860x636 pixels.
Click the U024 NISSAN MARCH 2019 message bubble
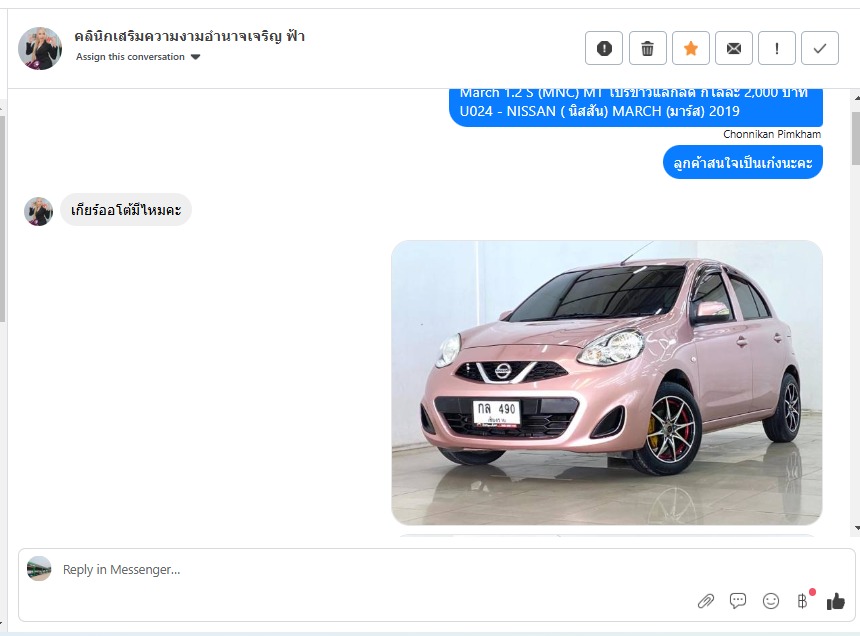(636, 107)
